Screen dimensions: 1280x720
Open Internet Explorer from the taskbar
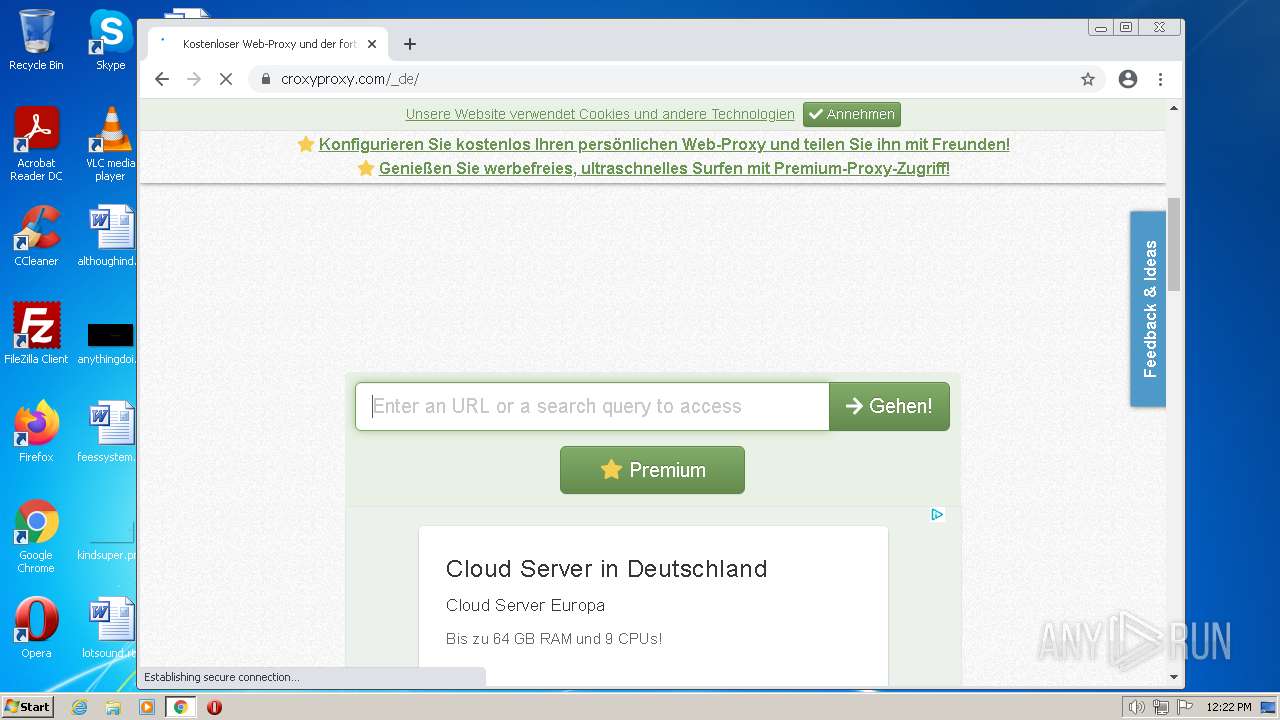[x=80, y=707]
